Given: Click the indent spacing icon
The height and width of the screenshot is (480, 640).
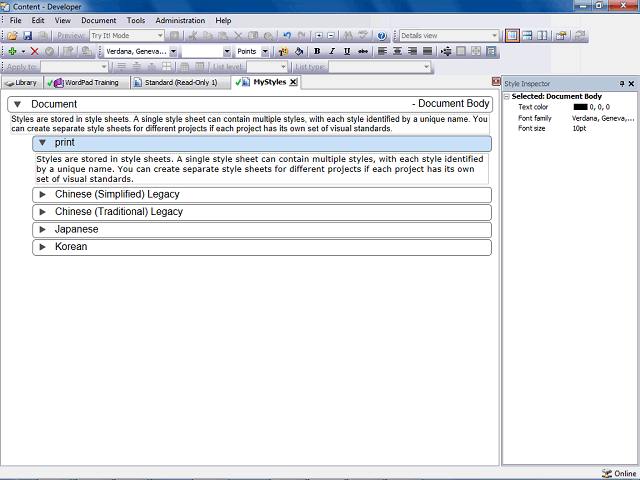Looking at the screenshot, I should [446, 51].
